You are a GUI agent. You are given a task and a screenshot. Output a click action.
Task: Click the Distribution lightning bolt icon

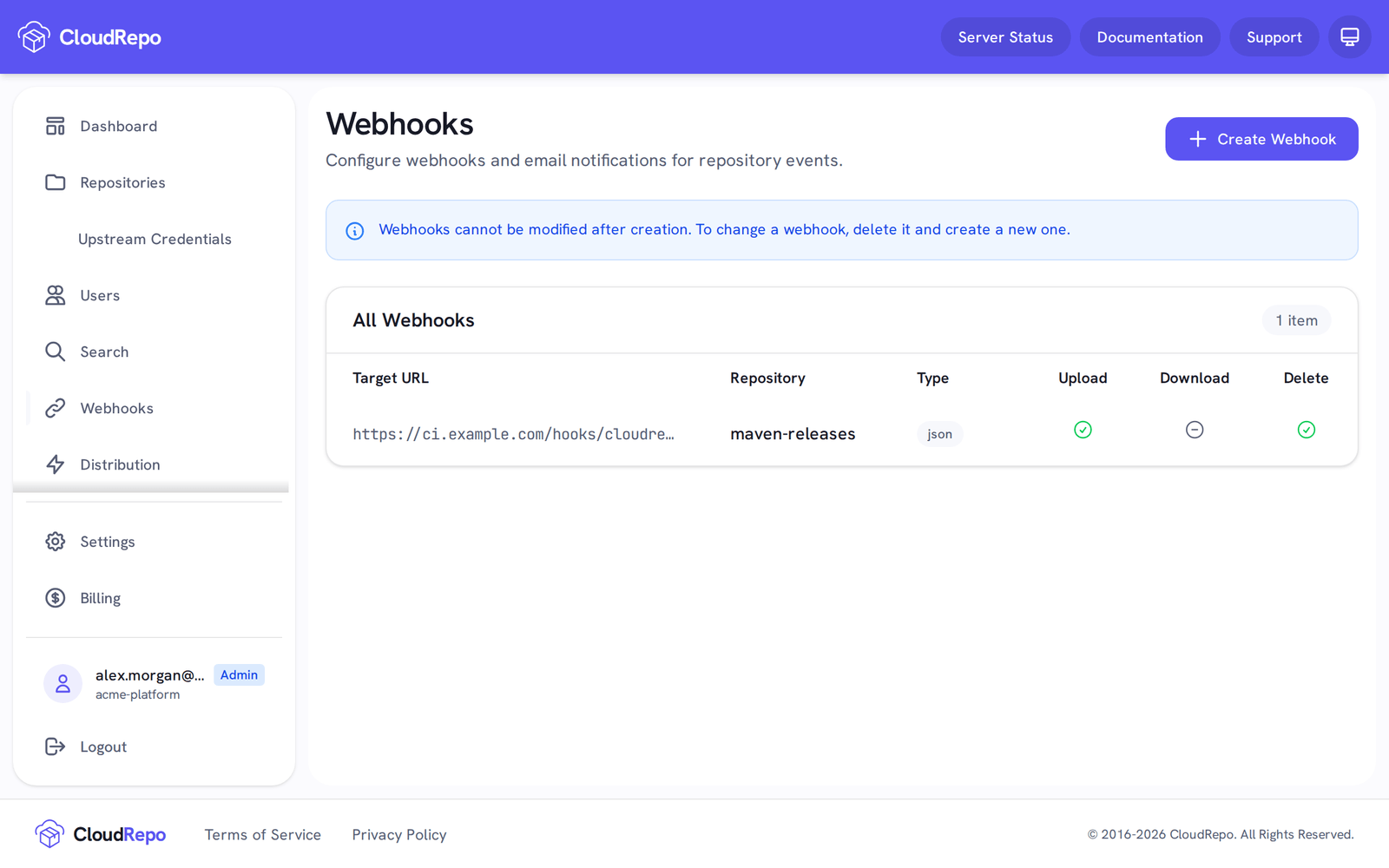pos(56,464)
